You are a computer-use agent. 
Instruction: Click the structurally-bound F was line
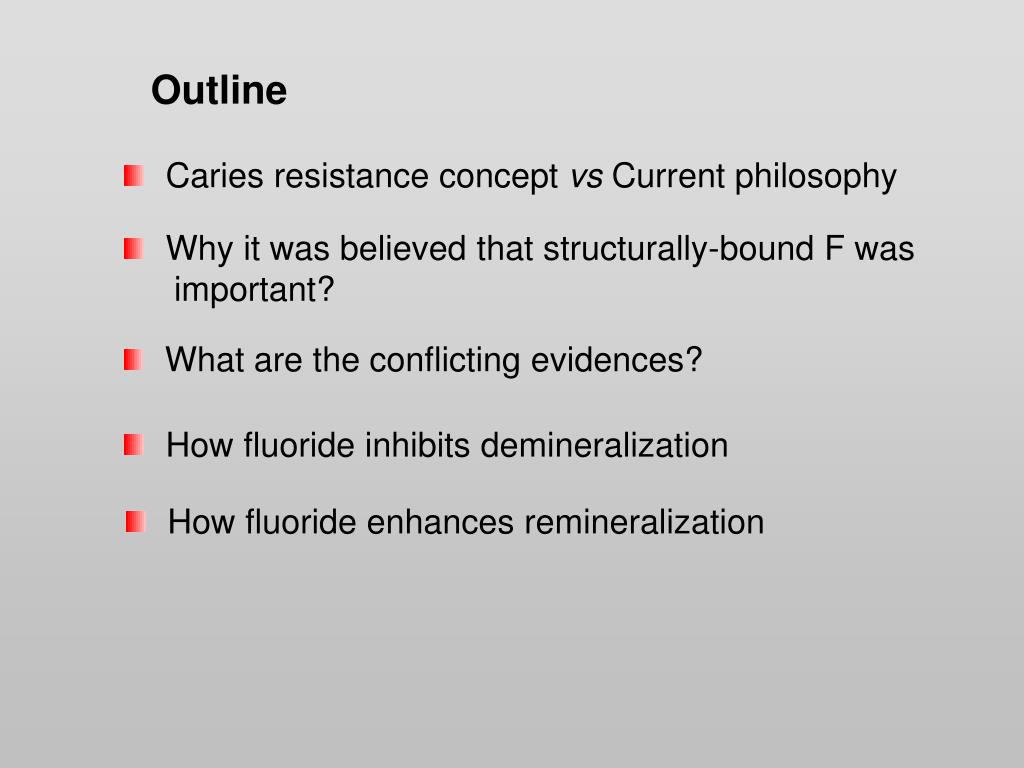540,249
